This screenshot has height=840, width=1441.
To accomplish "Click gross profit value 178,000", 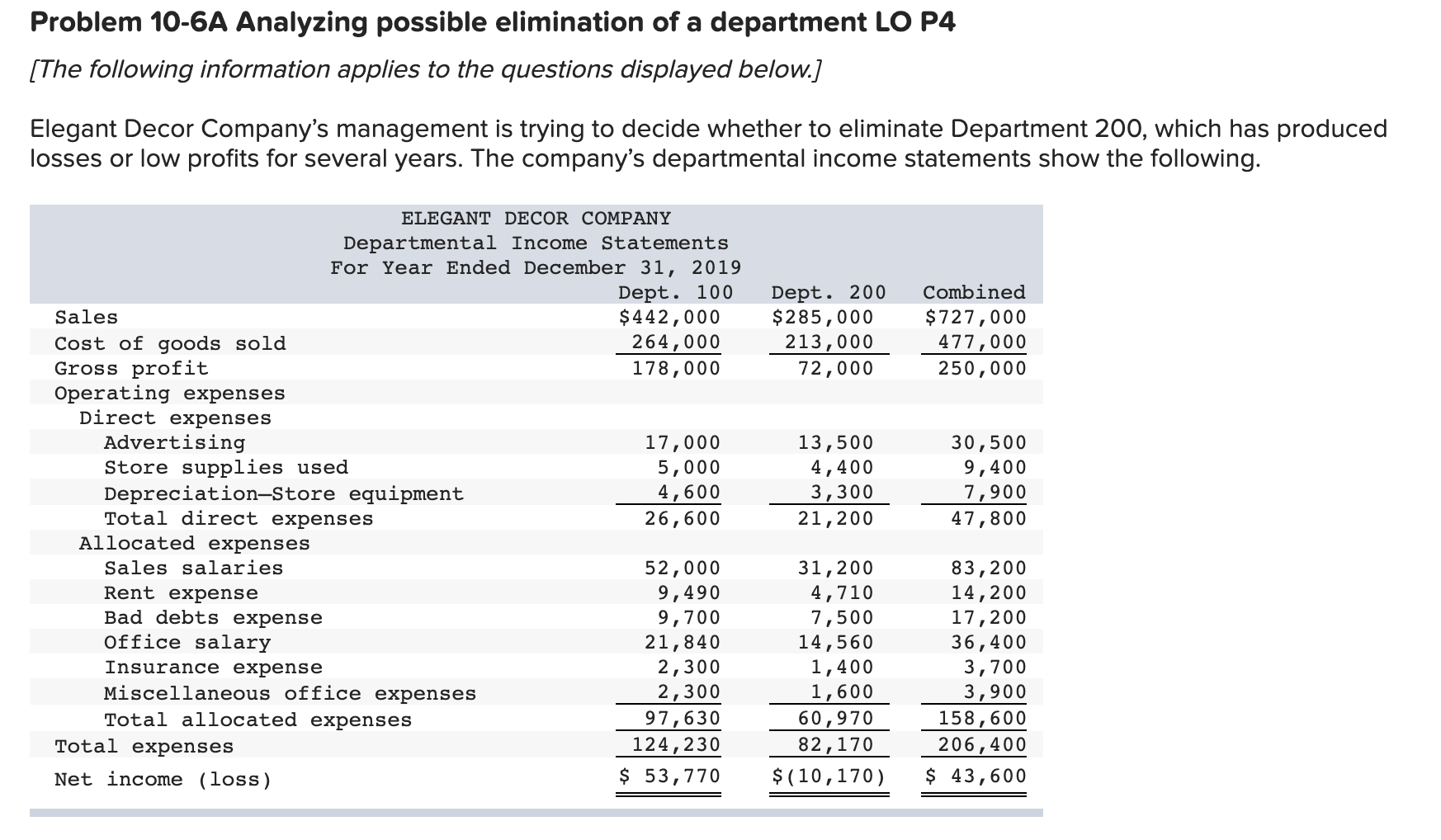I will (675, 369).
